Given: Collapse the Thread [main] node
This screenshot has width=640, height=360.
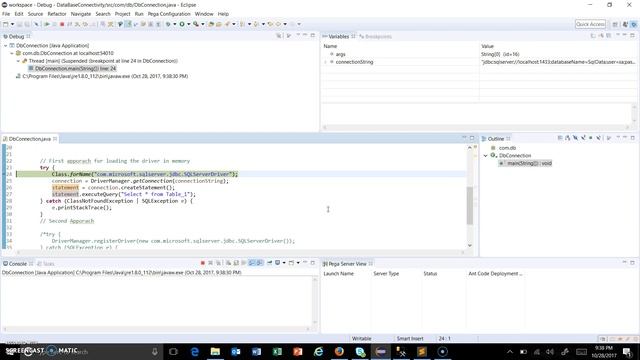Looking at the screenshot, I should click(18, 61).
